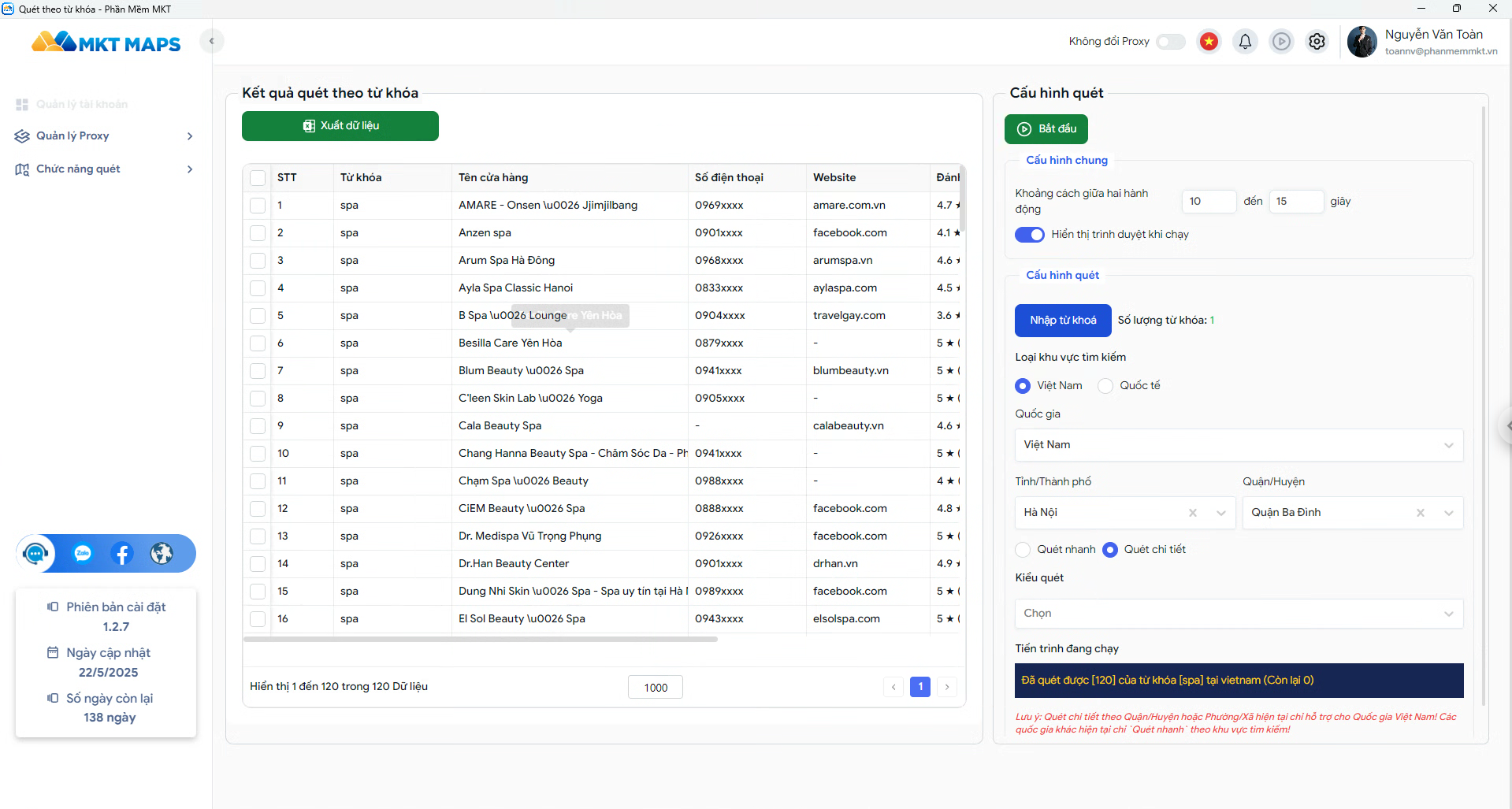Expand the Quản lý Proxy menu
The height and width of the screenshot is (809, 1512).
pyautogui.click(x=104, y=136)
